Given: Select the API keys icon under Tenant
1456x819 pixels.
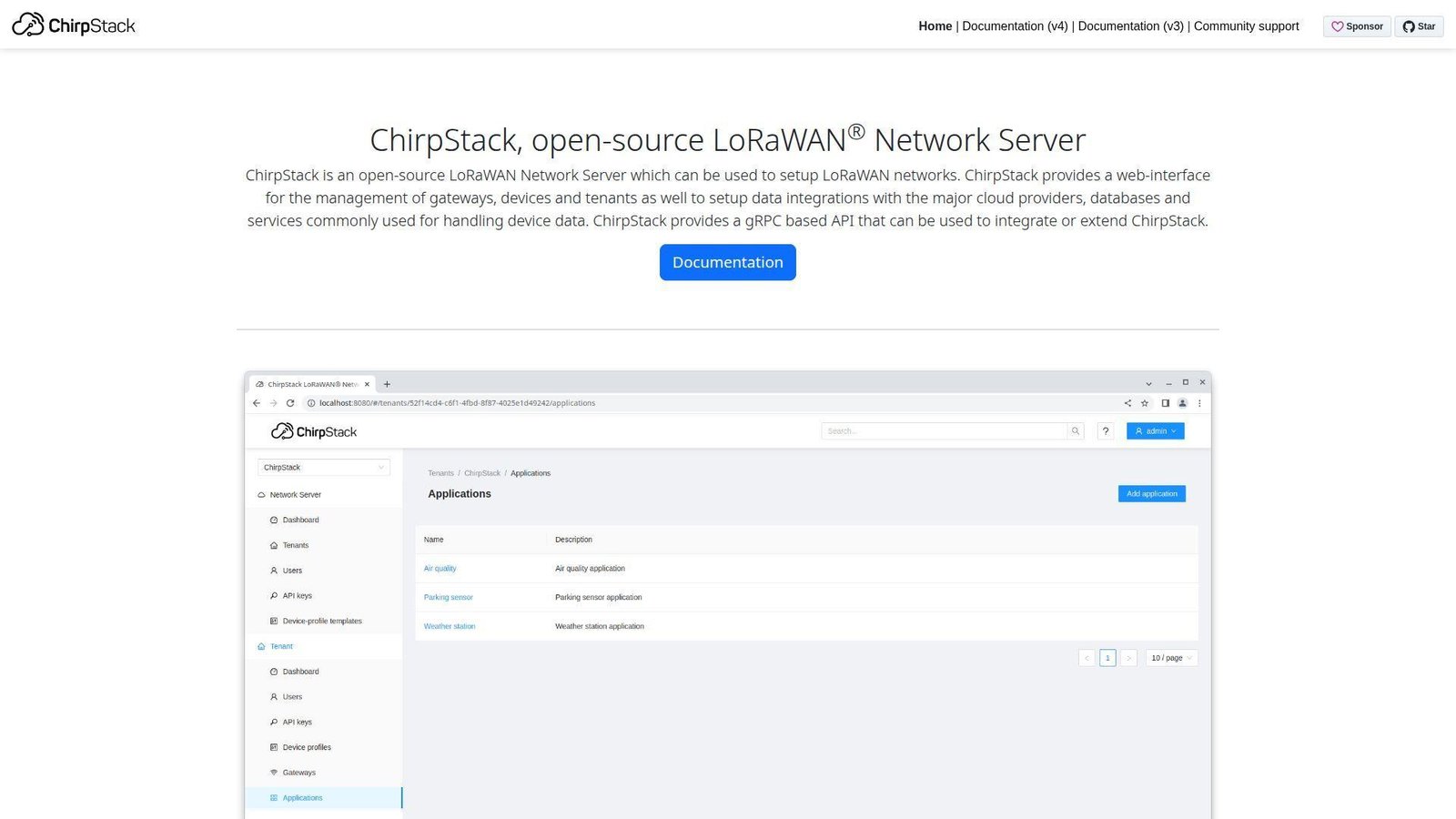Looking at the screenshot, I should pos(275,722).
